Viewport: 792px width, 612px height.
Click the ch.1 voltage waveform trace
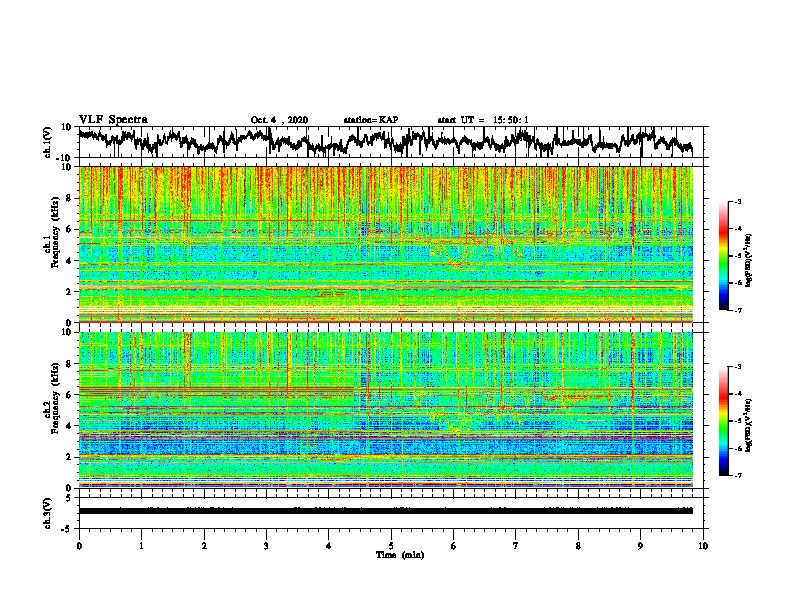click(x=385, y=141)
